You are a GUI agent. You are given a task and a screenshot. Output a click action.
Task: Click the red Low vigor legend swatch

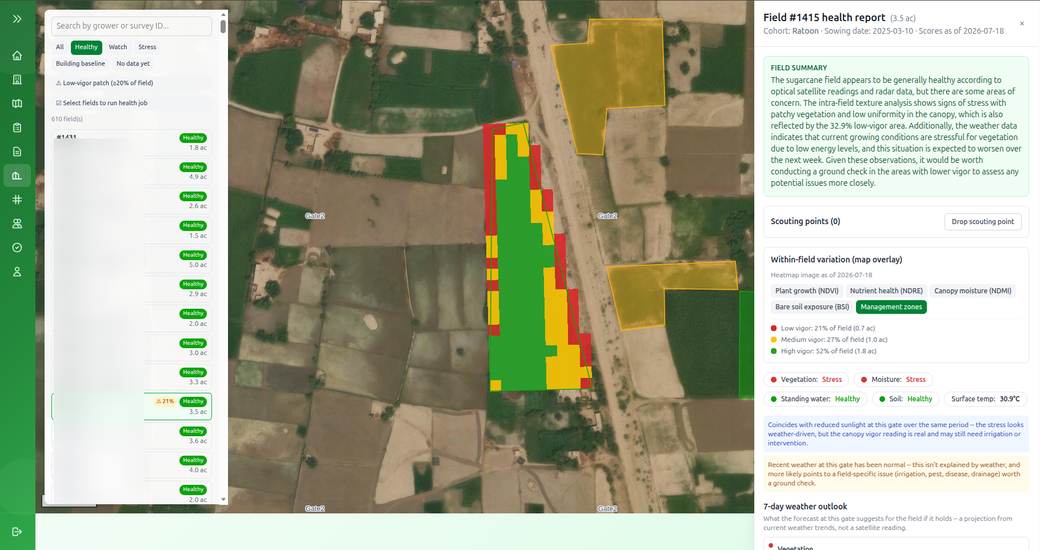coord(773,328)
